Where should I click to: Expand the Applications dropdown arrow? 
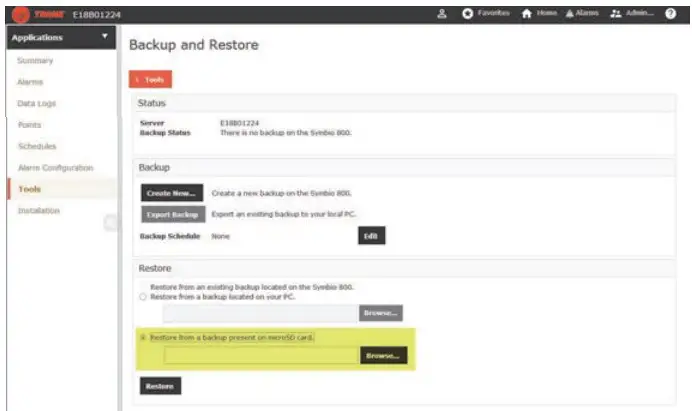tap(105, 36)
